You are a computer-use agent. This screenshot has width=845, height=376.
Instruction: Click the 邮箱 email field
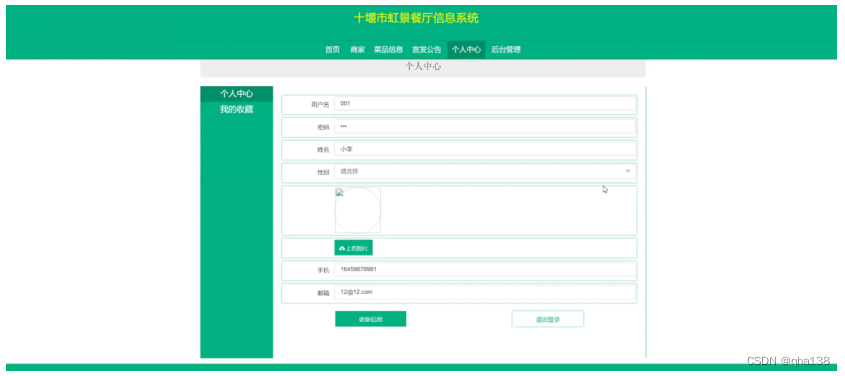485,293
